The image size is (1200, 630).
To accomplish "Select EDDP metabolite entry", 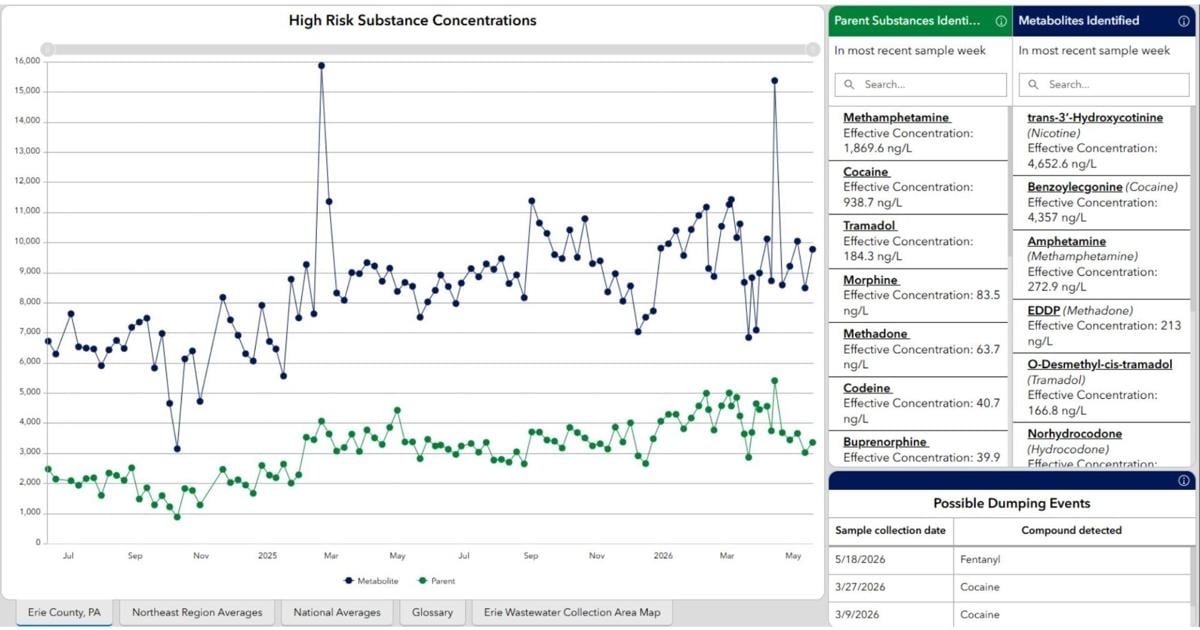I will click(x=1044, y=311).
